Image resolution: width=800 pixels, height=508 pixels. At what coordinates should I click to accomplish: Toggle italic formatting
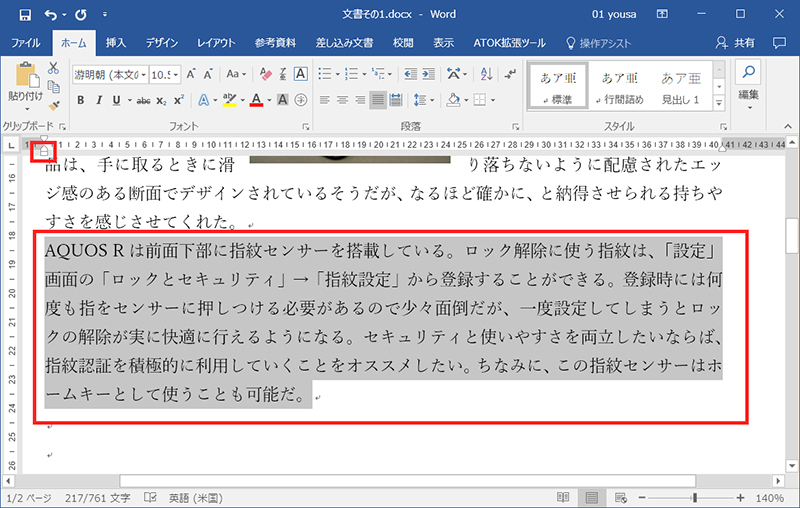pyautogui.click(x=99, y=100)
